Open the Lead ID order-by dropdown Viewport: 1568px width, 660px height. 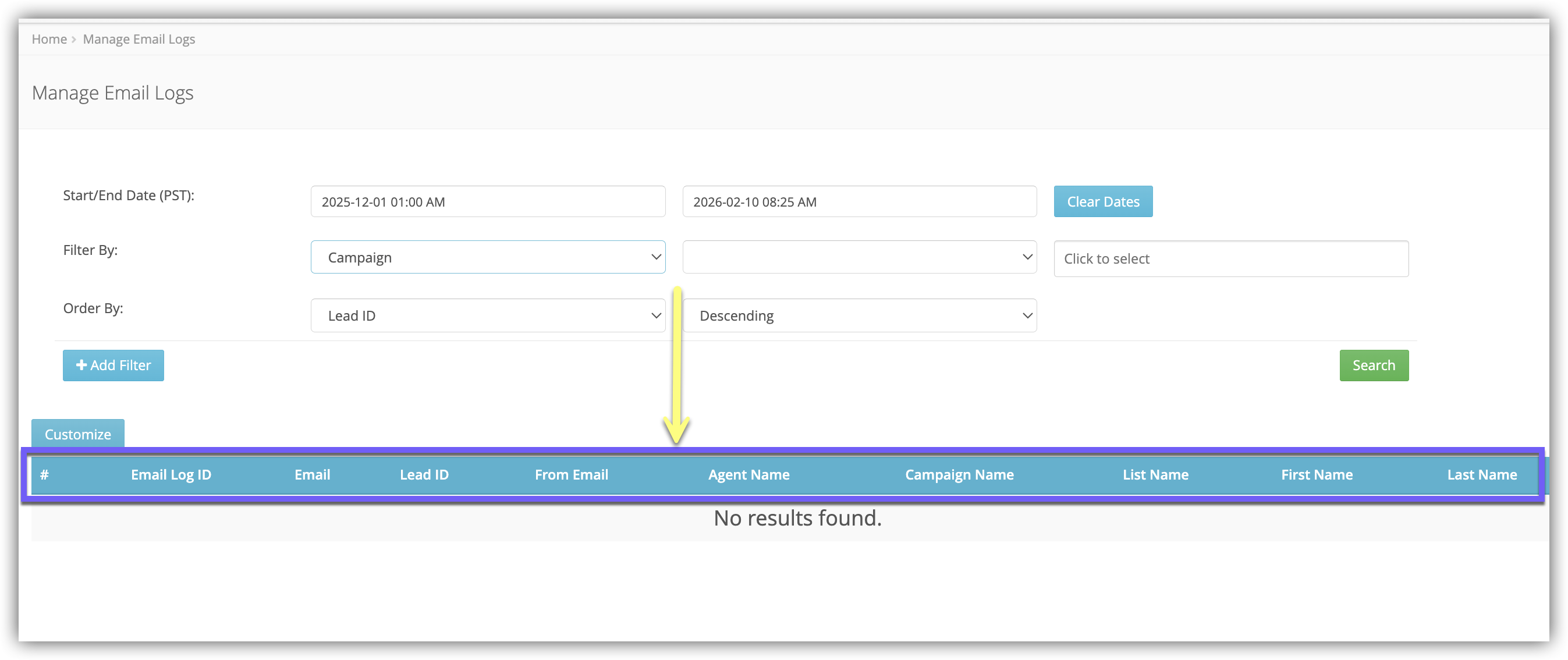tap(488, 315)
